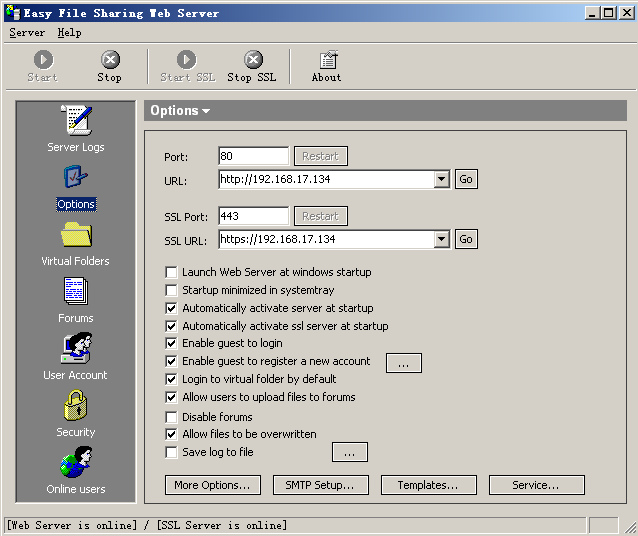Open the About dialog icon
638x536 pixels.
pyautogui.click(x=328, y=60)
